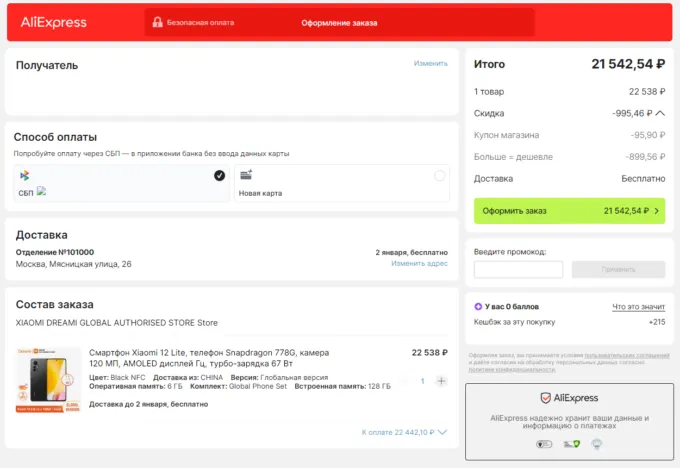The width and height of the screenshot is (680, 468).
Task: Open the Xiaomi 12 Lite product thumbnail
Action: click(48, 380)
